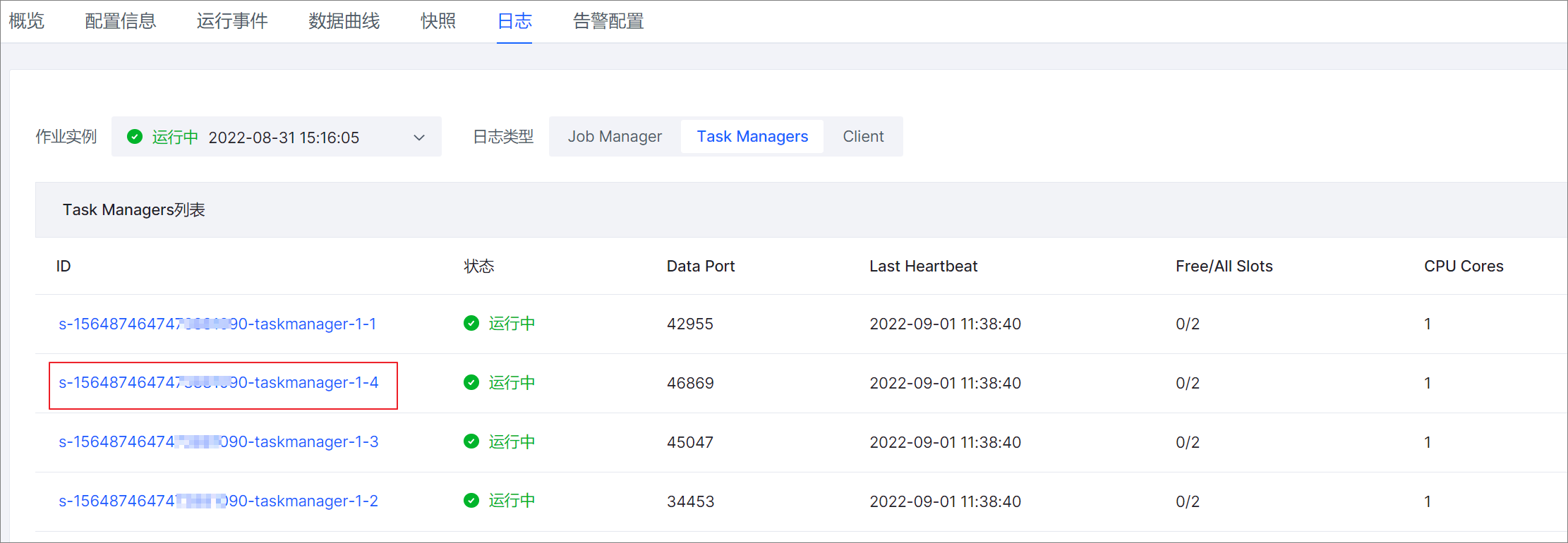Choose Task Managers log type
The width and height of the screenshot is (1568, 543).
pyautogui.click(x=752, y=137)
